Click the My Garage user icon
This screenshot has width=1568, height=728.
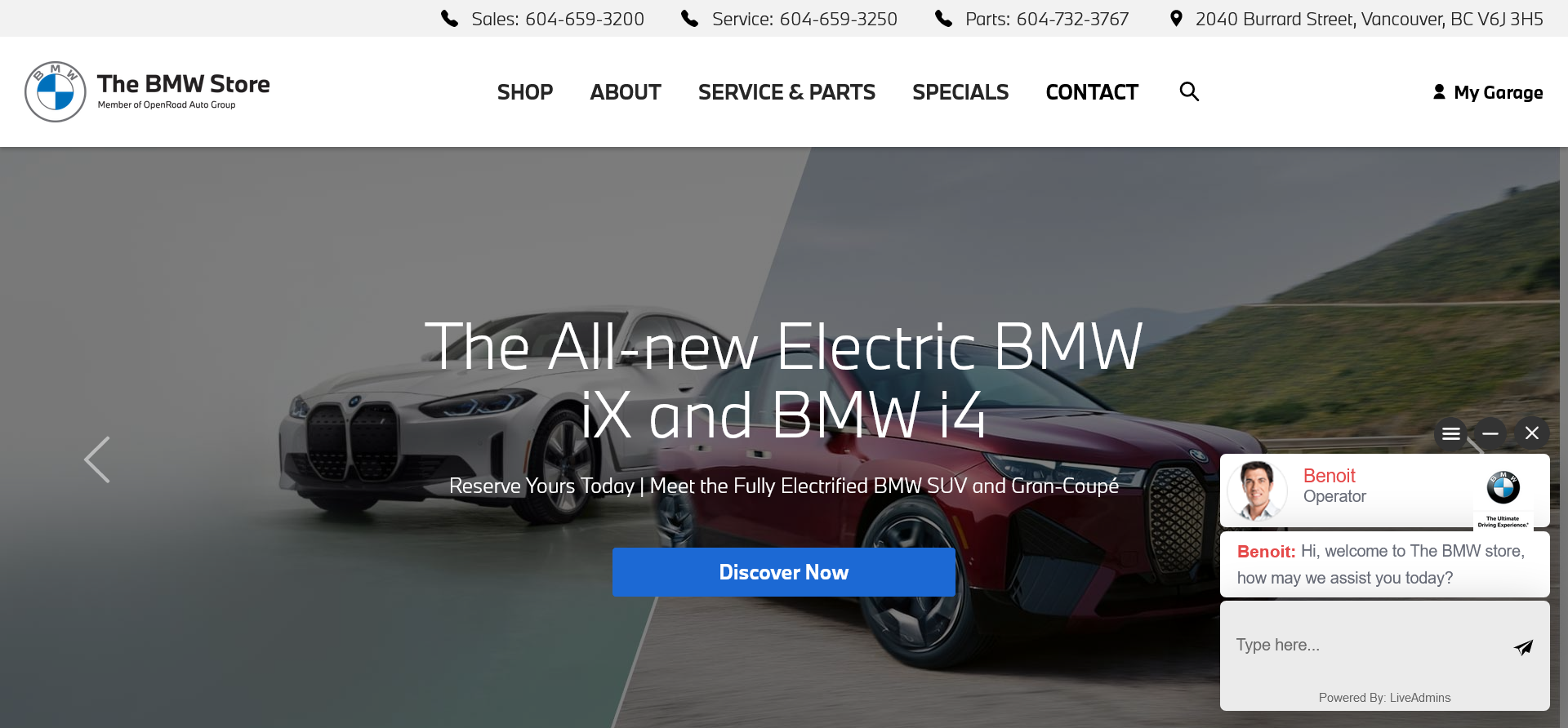tap(1439, 92)
